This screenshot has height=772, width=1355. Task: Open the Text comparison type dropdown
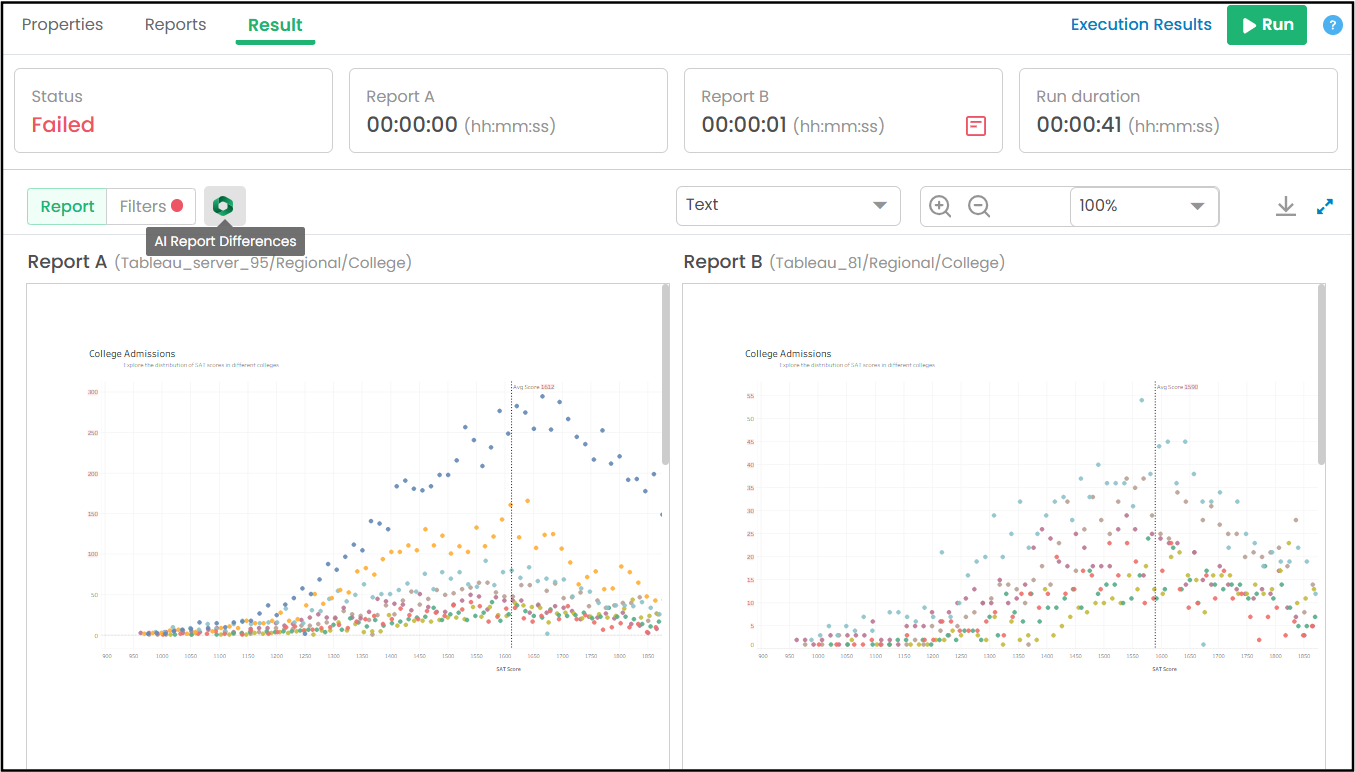pyautogui.click(x=788, y=205)
